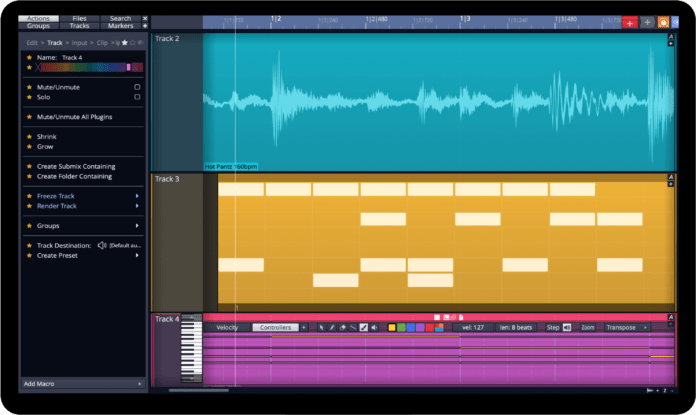Select the pencil draw tool in MIDI toolbar
Image resolution: width=696 pixels, height=415 pixels.
(332, 327)
